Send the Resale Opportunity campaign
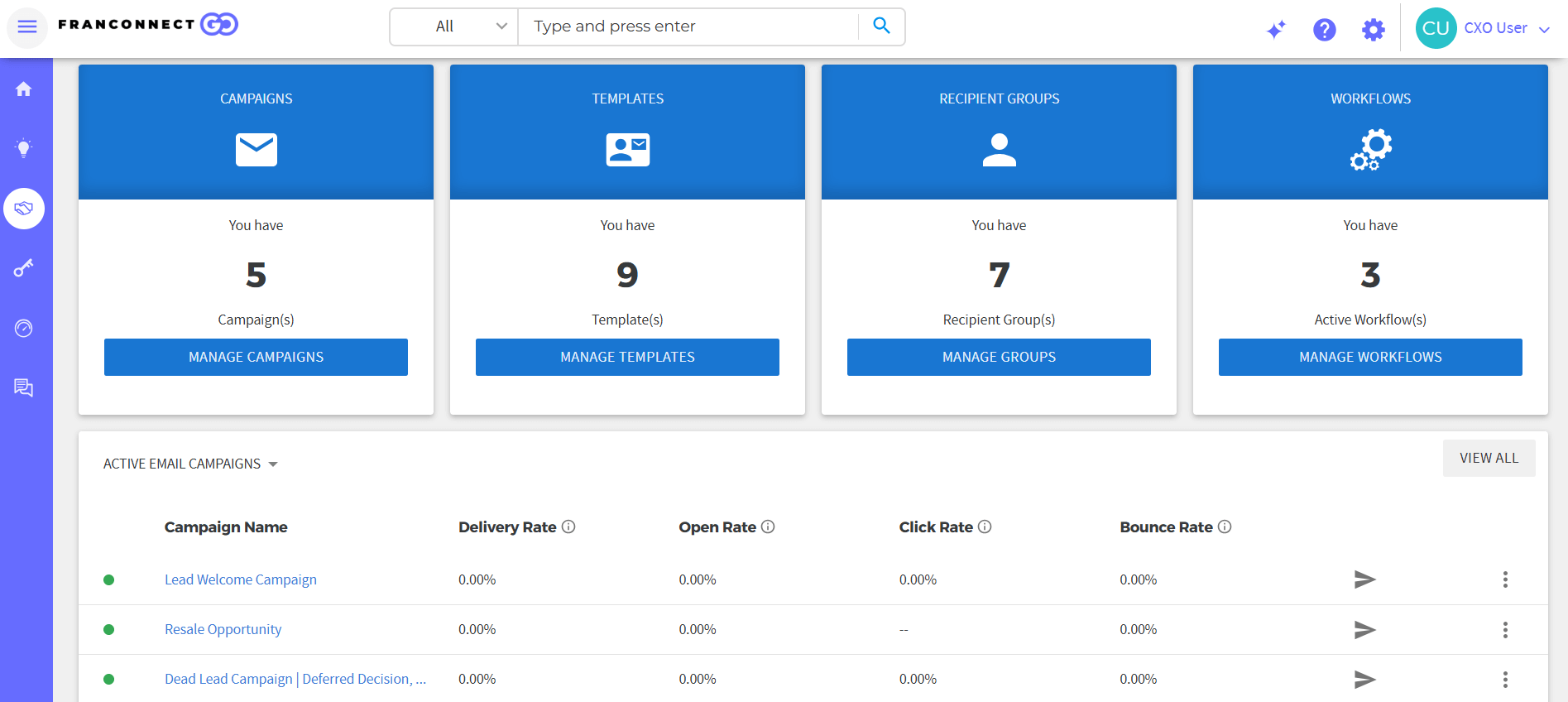 [x=1364, y=630]
